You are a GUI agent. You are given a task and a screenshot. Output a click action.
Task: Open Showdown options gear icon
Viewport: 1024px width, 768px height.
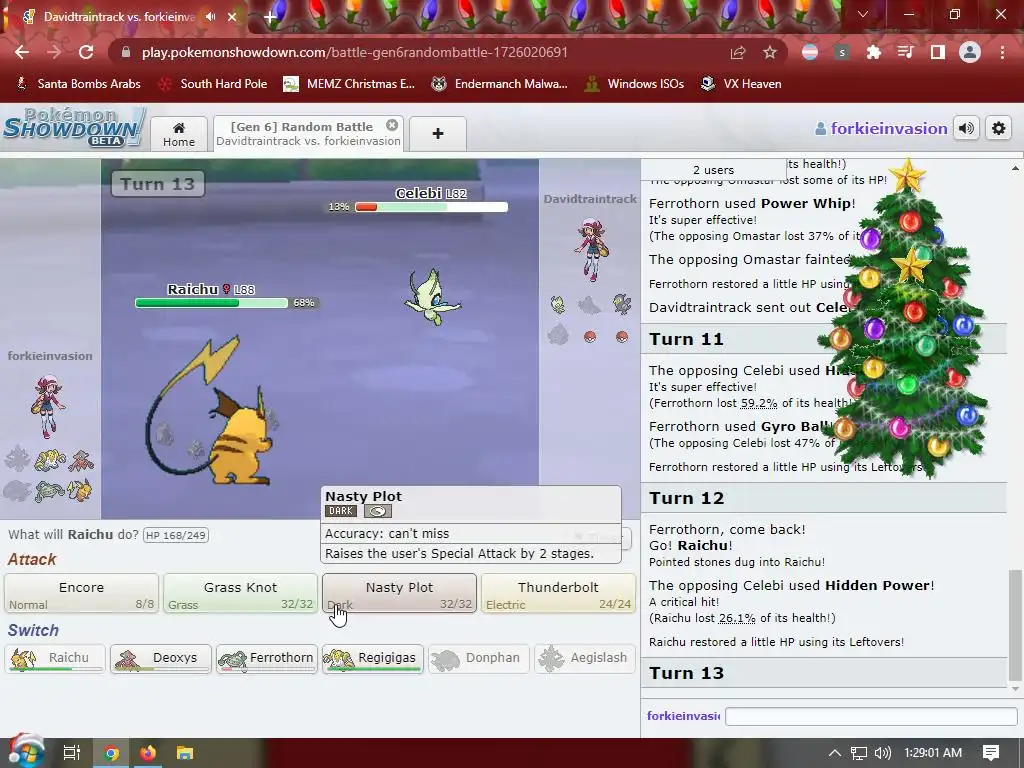(x=999, y=128)
